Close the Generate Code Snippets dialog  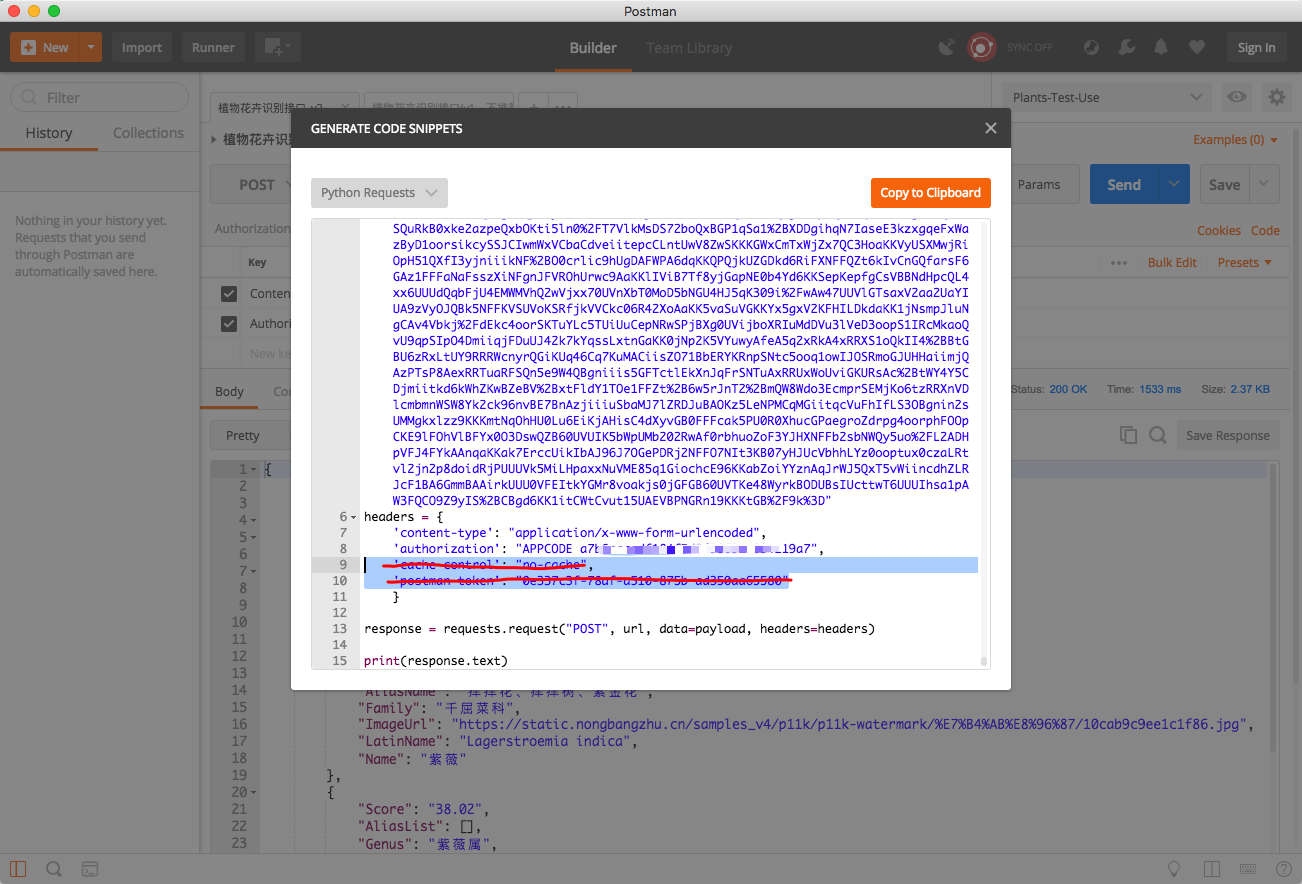(x=991, y=128)
